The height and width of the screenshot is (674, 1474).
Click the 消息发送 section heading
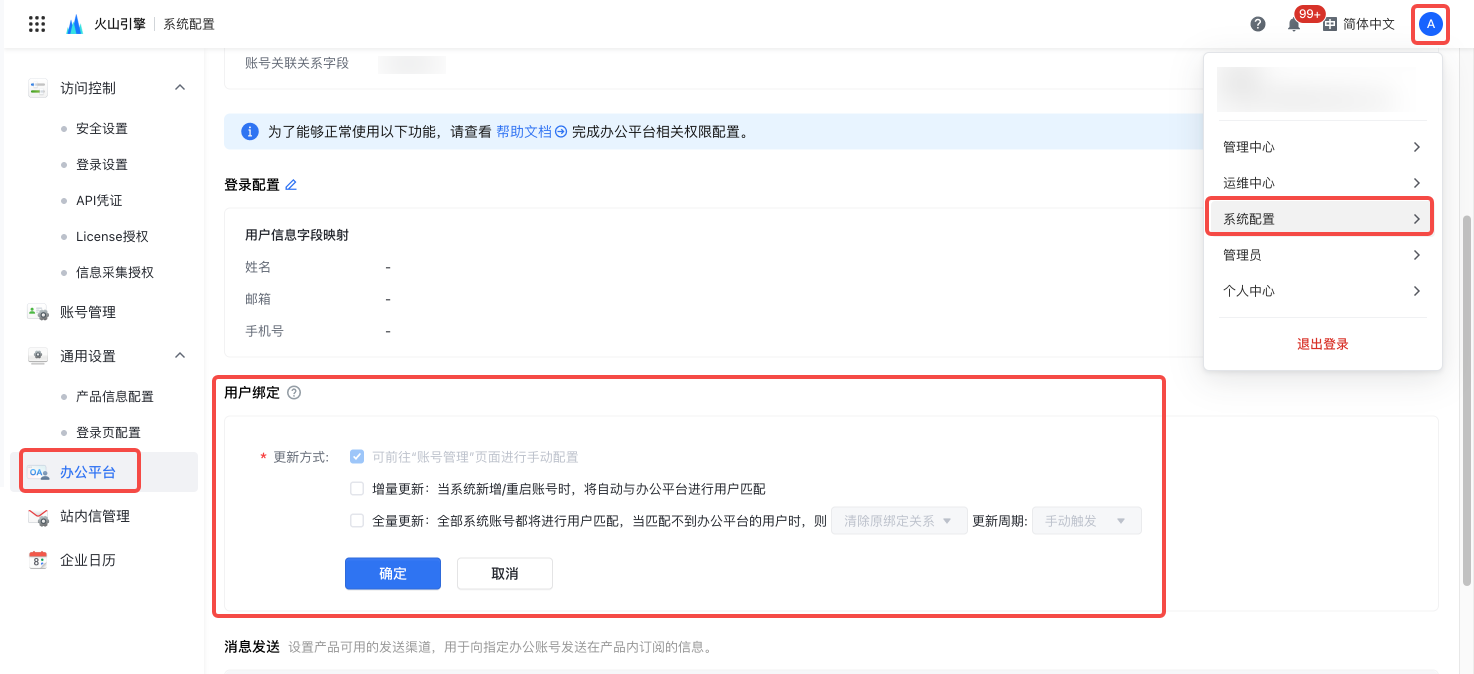[x=252, y=647]
